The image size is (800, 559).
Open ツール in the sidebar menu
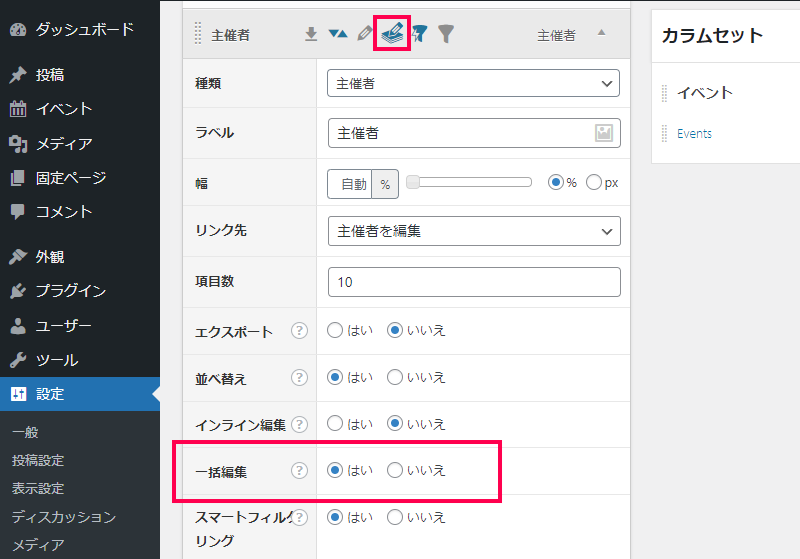80,360
